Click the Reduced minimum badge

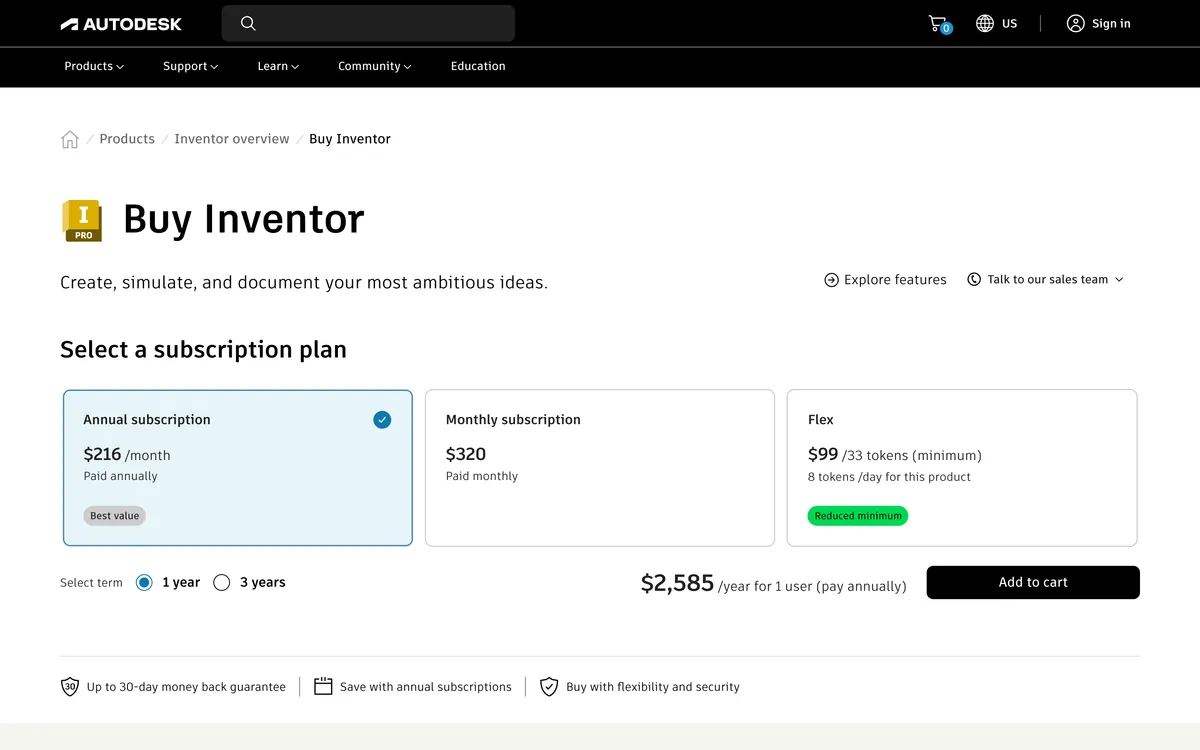click(x=858, y=516)
